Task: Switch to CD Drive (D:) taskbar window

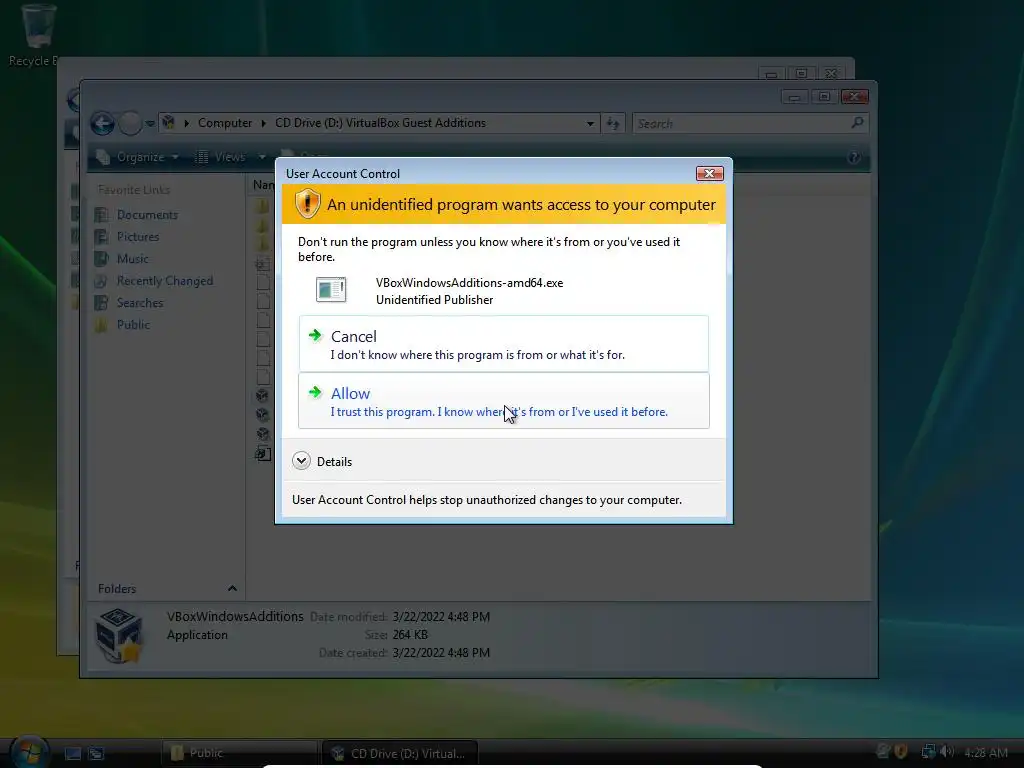Action: coord(400,753)
